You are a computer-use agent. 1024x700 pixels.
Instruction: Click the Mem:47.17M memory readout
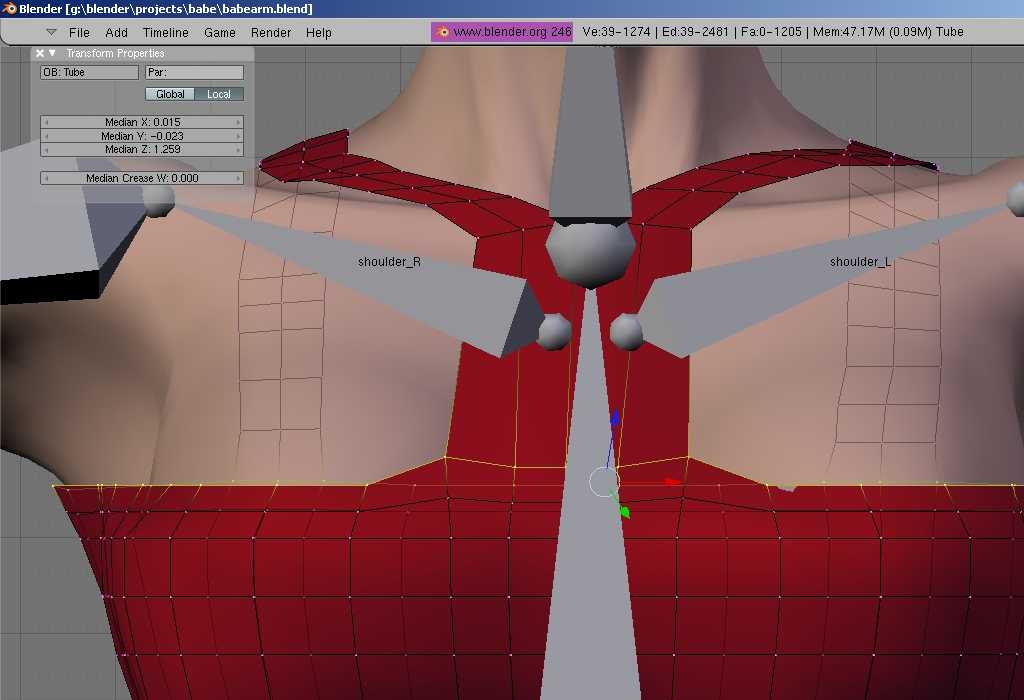click(872, 31)
